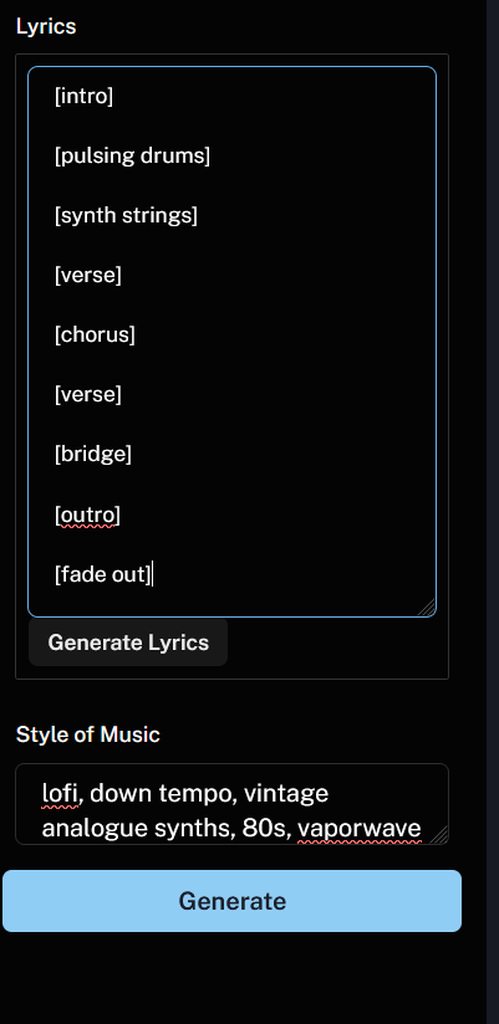Click the [pulsing drums] lyrics line
The height and width of the screenshot is (1024, 499).
pyautogui.click(x=133, y=156)
